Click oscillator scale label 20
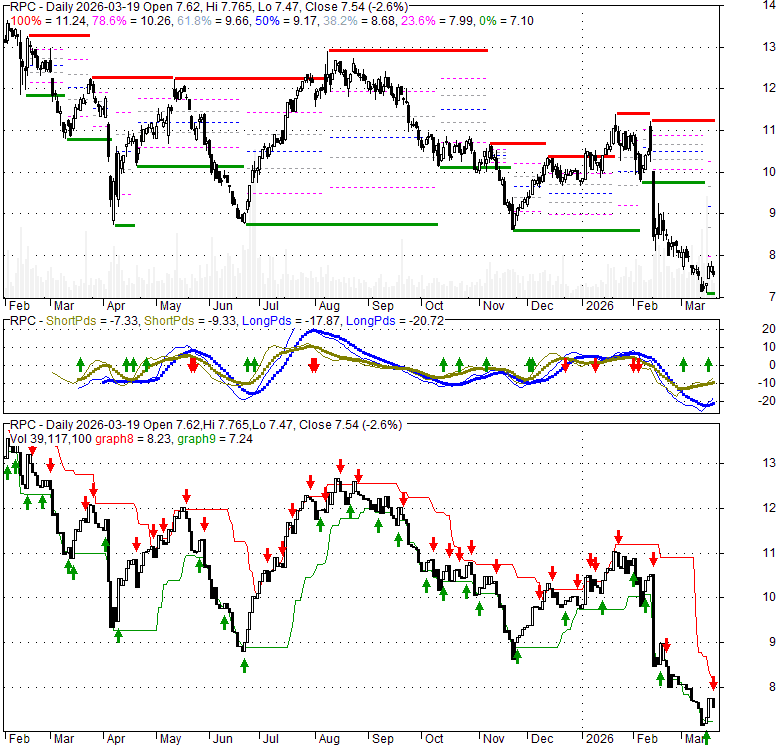 coord(769,329)
